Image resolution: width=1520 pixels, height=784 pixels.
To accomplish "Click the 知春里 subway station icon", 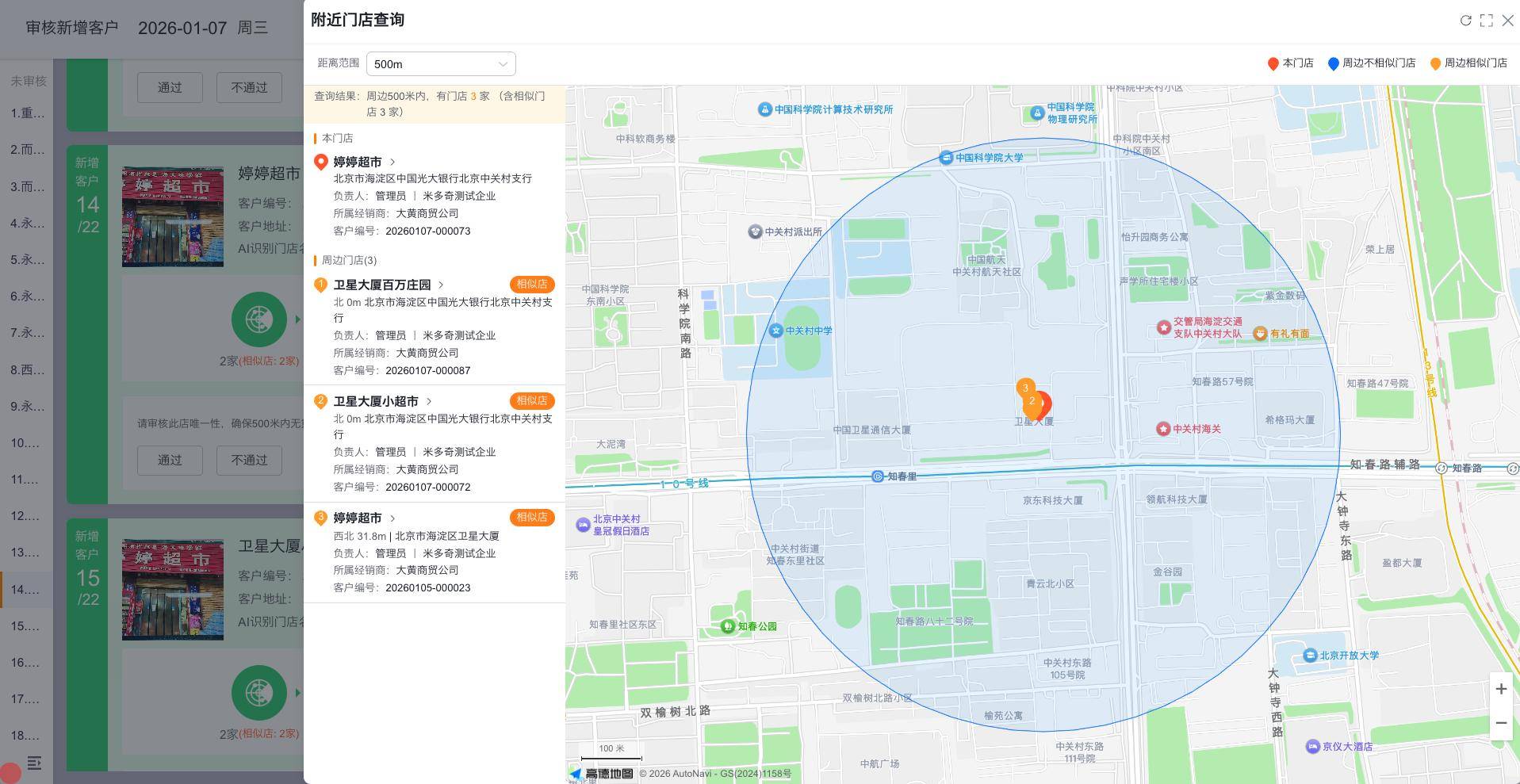I will [878, 476].
